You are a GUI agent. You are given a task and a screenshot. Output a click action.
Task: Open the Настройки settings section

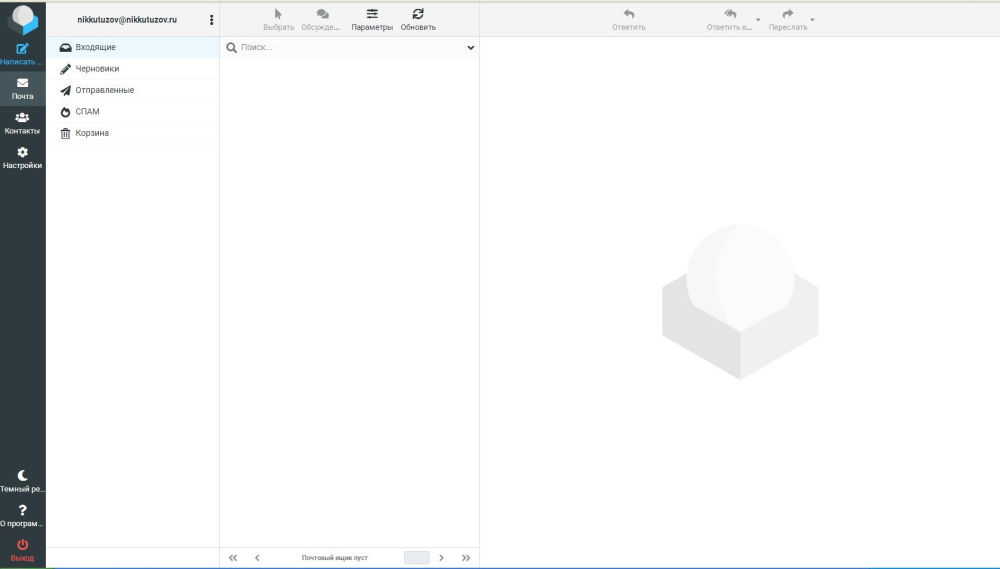click(22, 158)
